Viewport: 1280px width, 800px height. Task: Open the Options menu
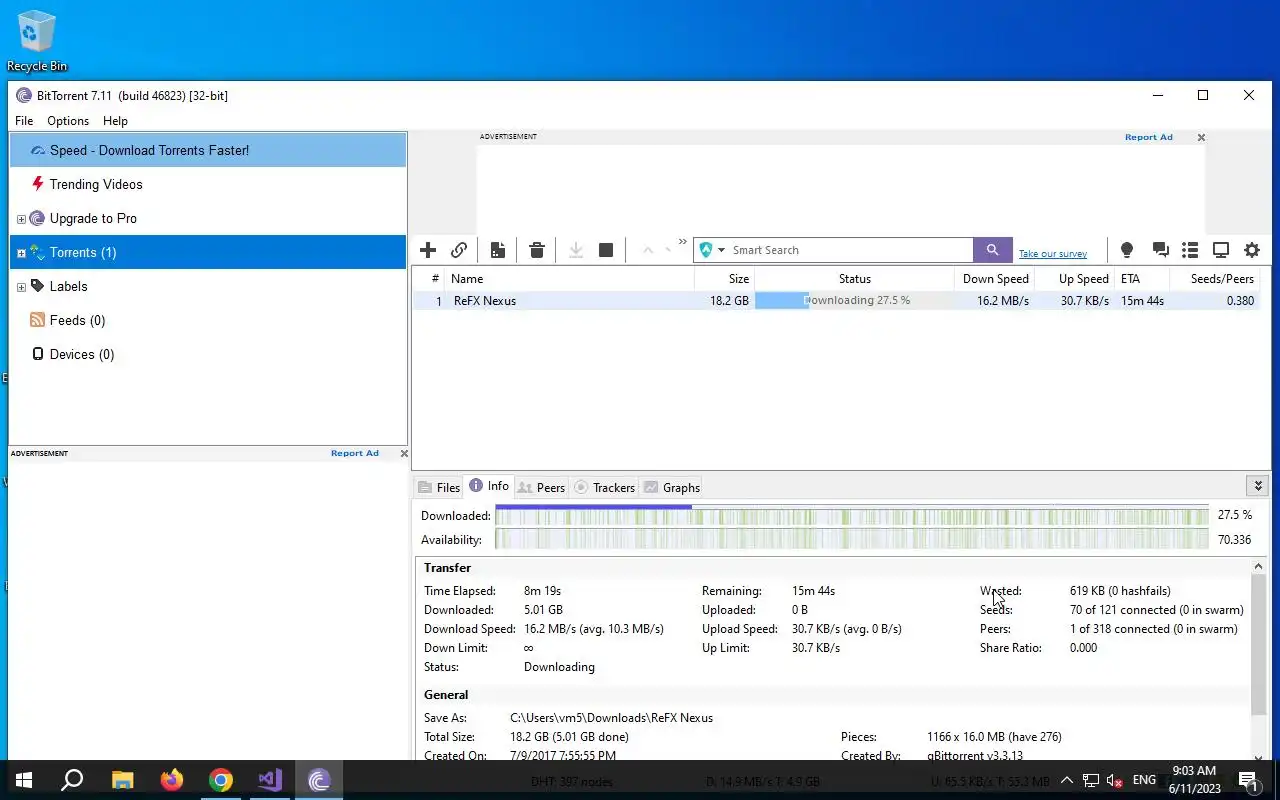pos(68,121)
